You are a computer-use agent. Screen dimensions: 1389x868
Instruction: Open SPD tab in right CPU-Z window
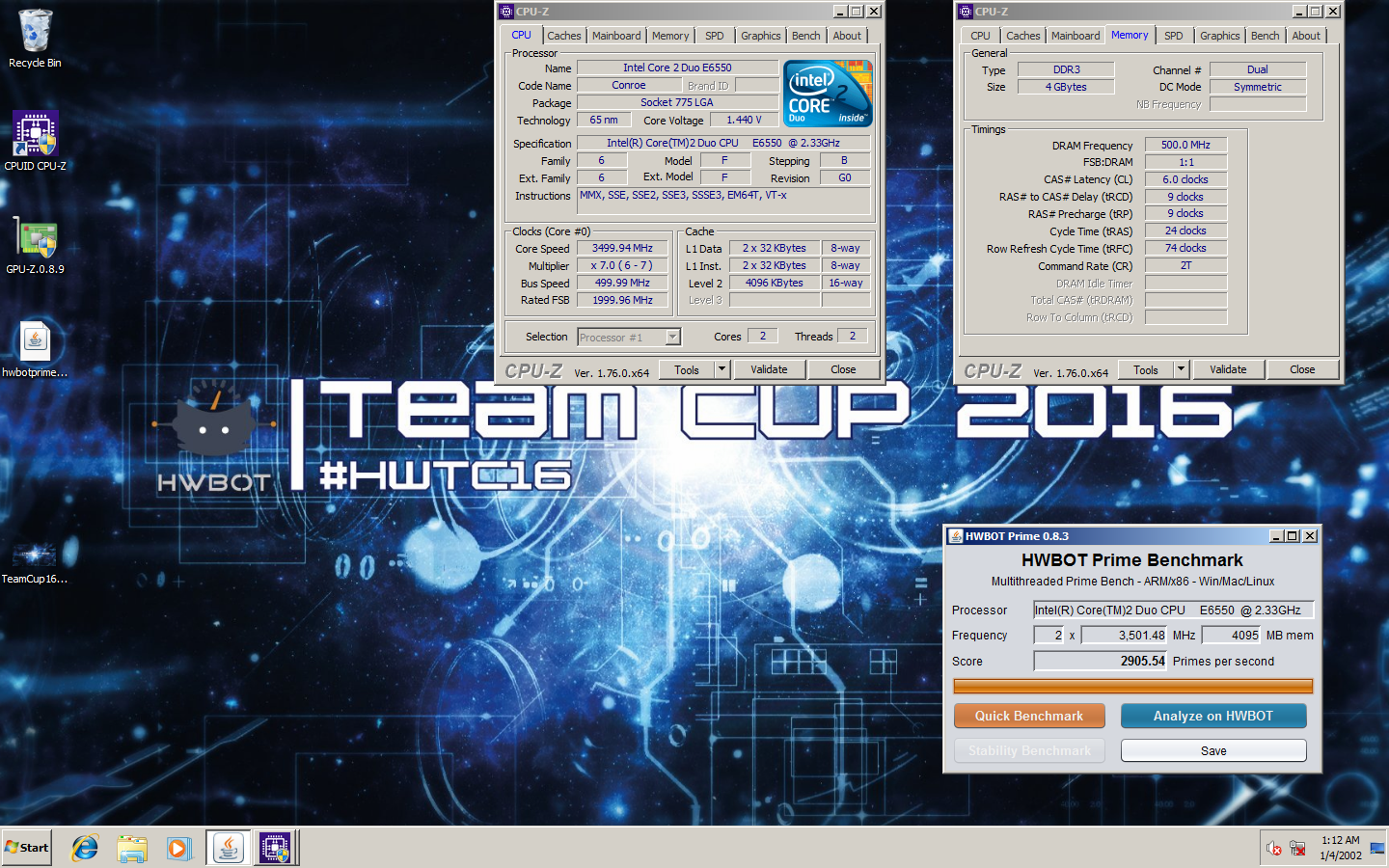pos(1174,36)
